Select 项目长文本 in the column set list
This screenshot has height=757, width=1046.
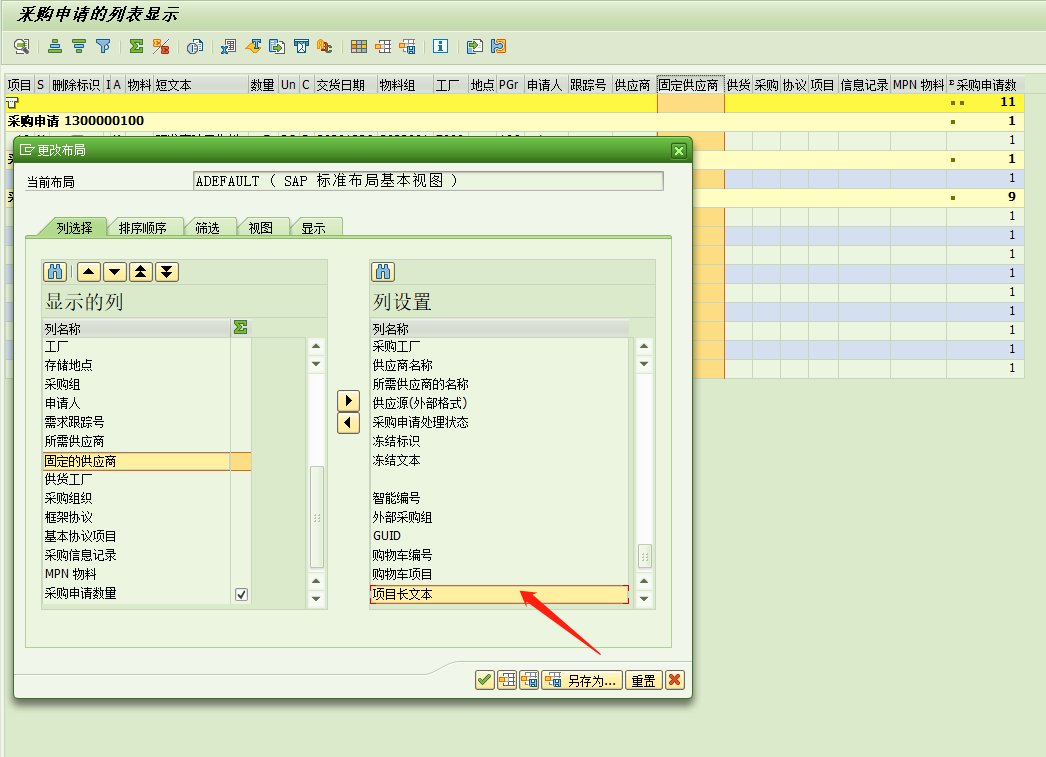499,594
